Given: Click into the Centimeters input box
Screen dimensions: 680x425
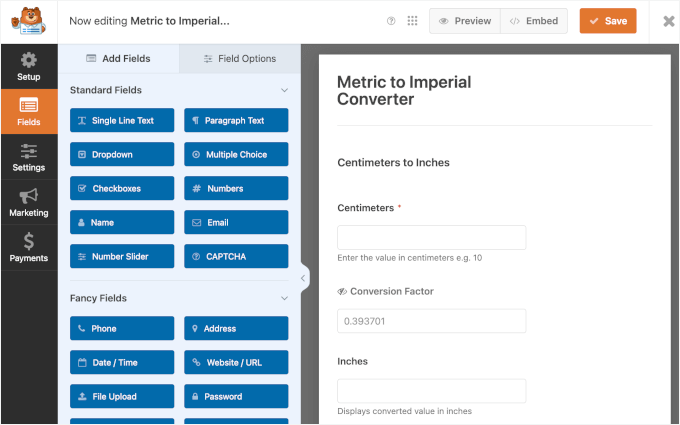Looking at the screenshot, I should pyautogui.click(x=431, y=237).
